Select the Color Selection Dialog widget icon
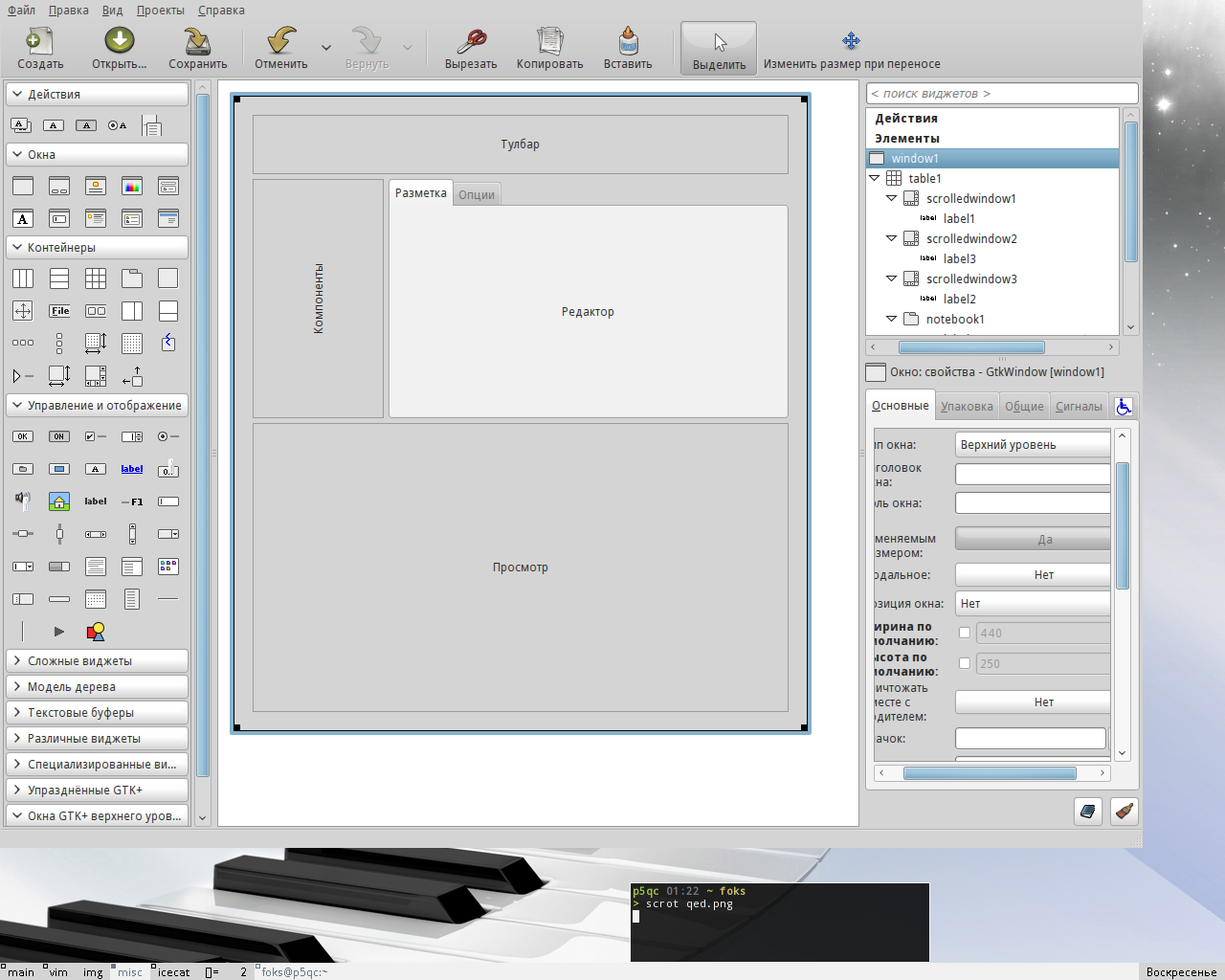This screenshot has width=1225, height=980. pos(132,187)
